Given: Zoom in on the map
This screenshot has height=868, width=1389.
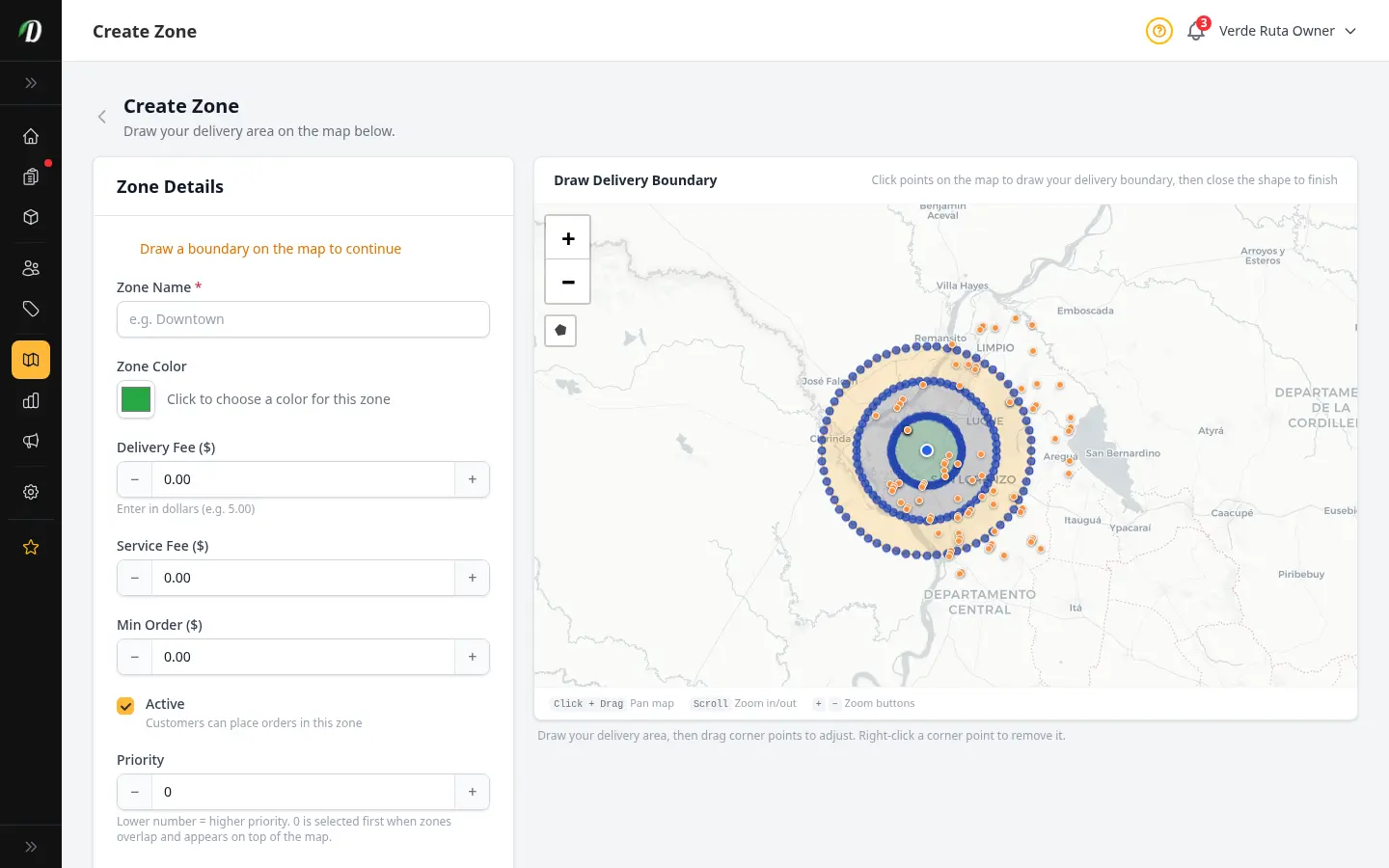Looking at the screenshot, I should [568, 238].
